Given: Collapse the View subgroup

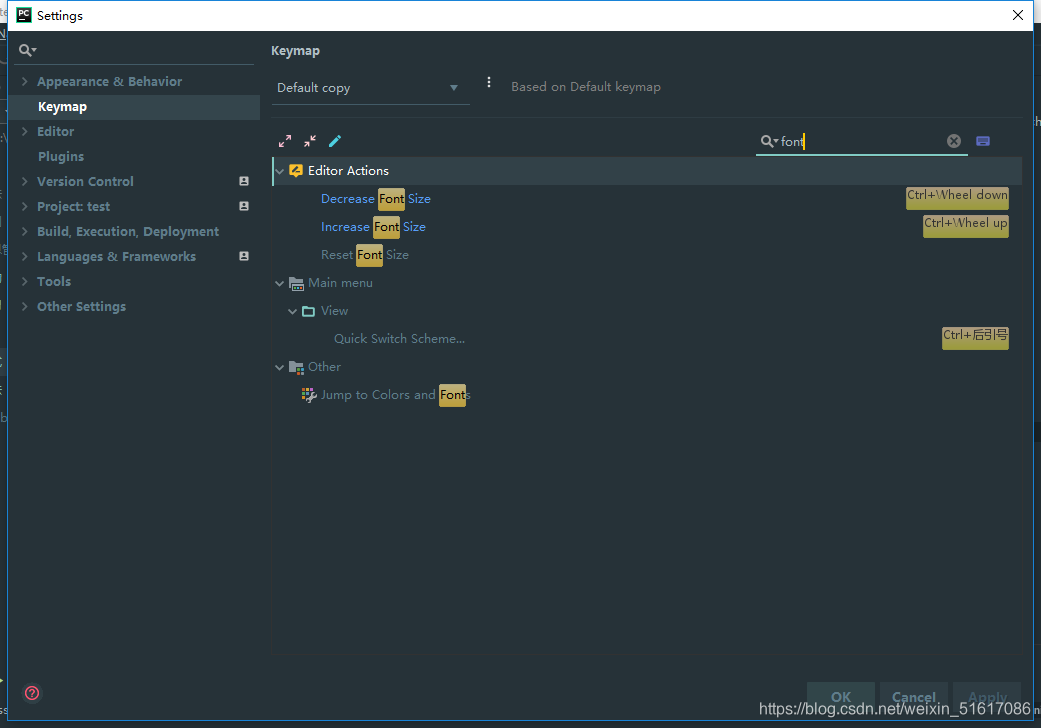Looking at the screenshot, I should (292, 311).
